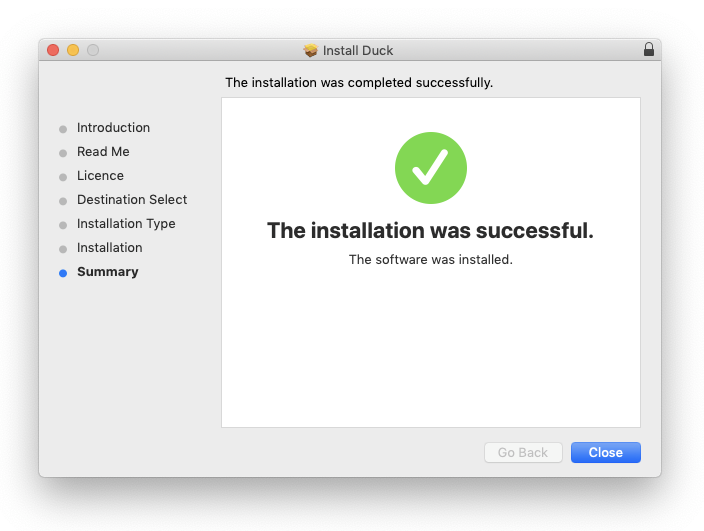This screenshot has width=704, height=531.
Task: Click the Introduction step bullet
Action: [x=63, y=129]
